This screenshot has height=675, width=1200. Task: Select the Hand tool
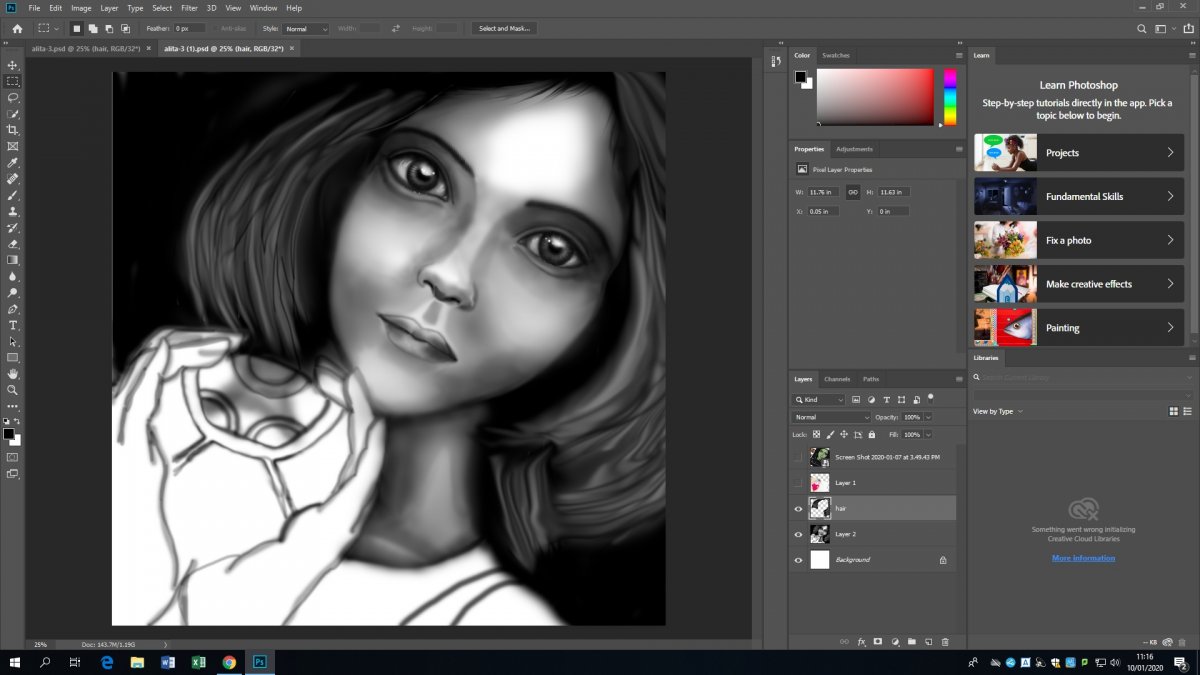pos(13,374)
